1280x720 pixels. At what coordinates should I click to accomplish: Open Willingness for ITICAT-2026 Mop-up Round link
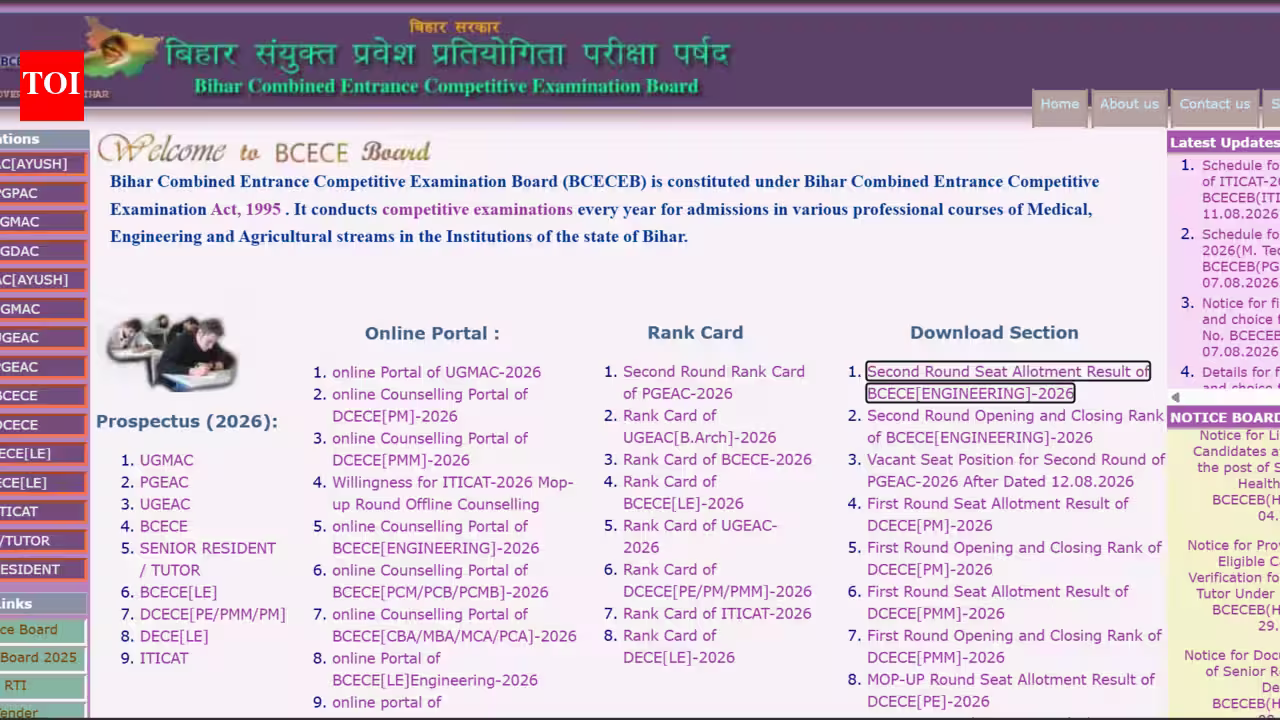(452, 493)
